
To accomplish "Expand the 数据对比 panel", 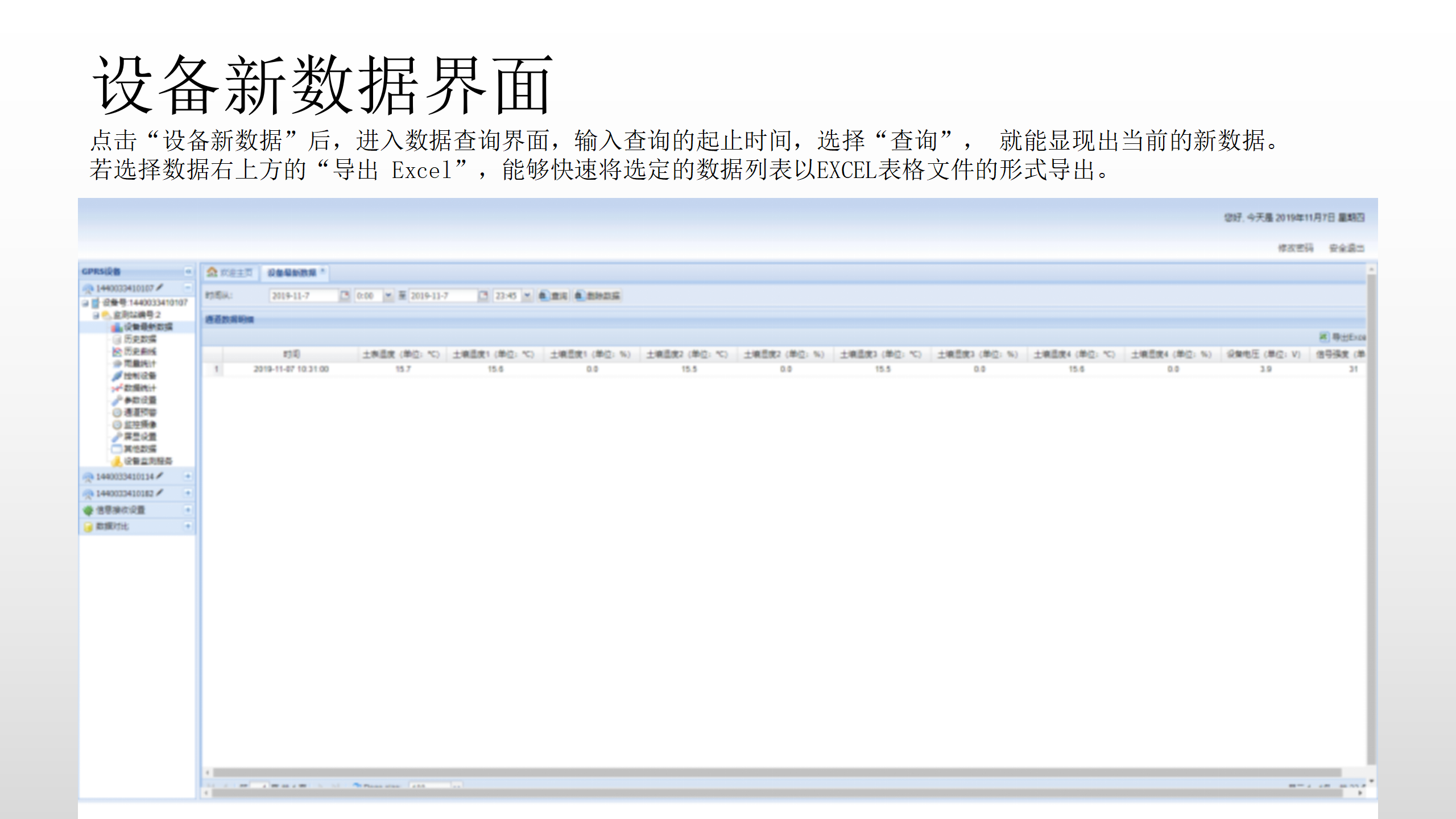I will point(188,526).
